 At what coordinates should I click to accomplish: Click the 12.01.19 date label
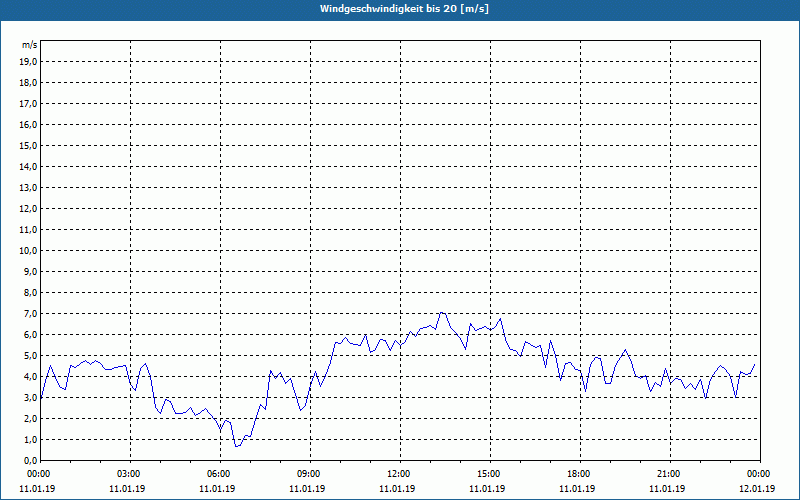click(x=757, y=489)
